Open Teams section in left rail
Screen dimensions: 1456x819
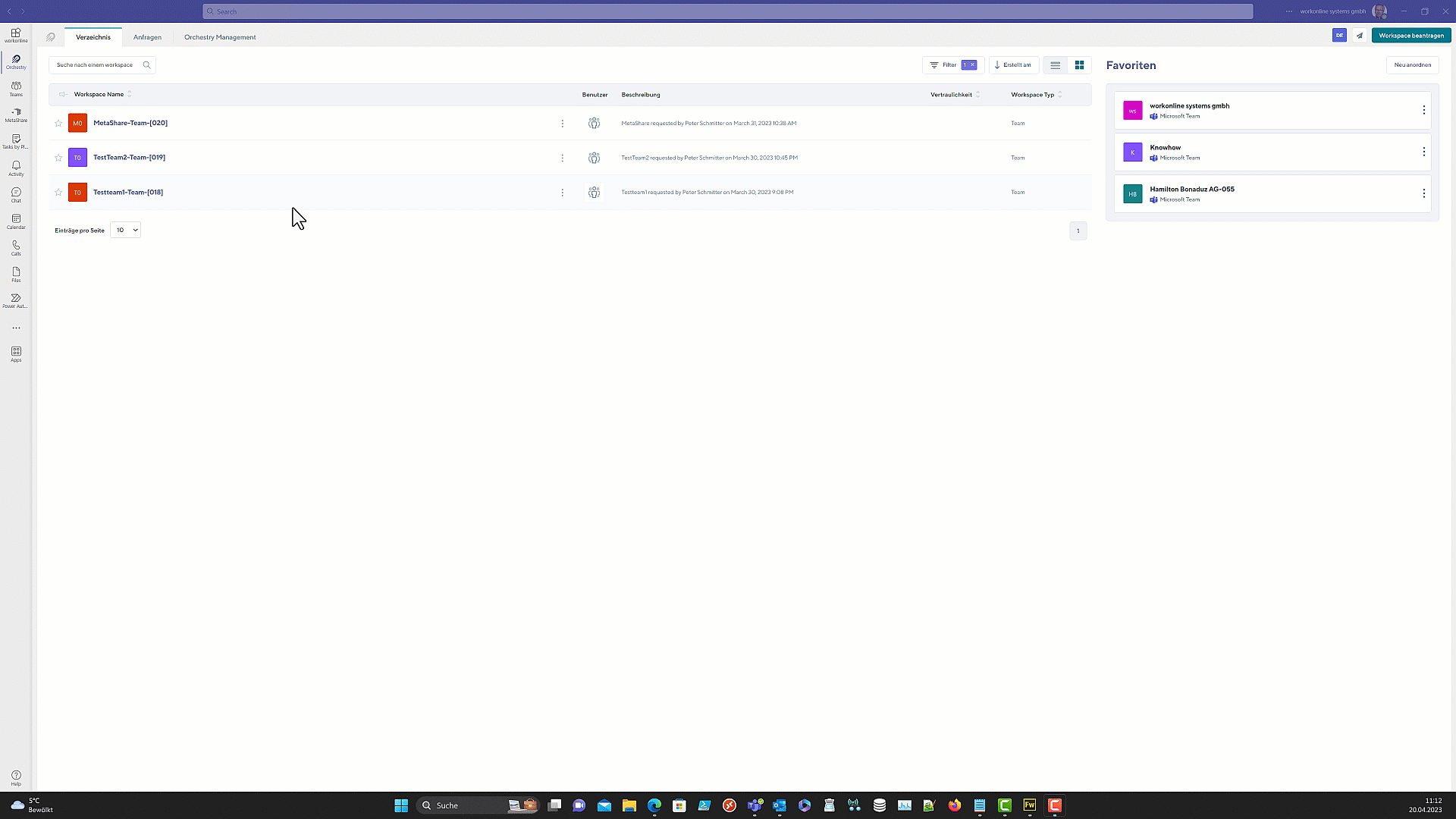pyautogui.click(x=16, y=89)
